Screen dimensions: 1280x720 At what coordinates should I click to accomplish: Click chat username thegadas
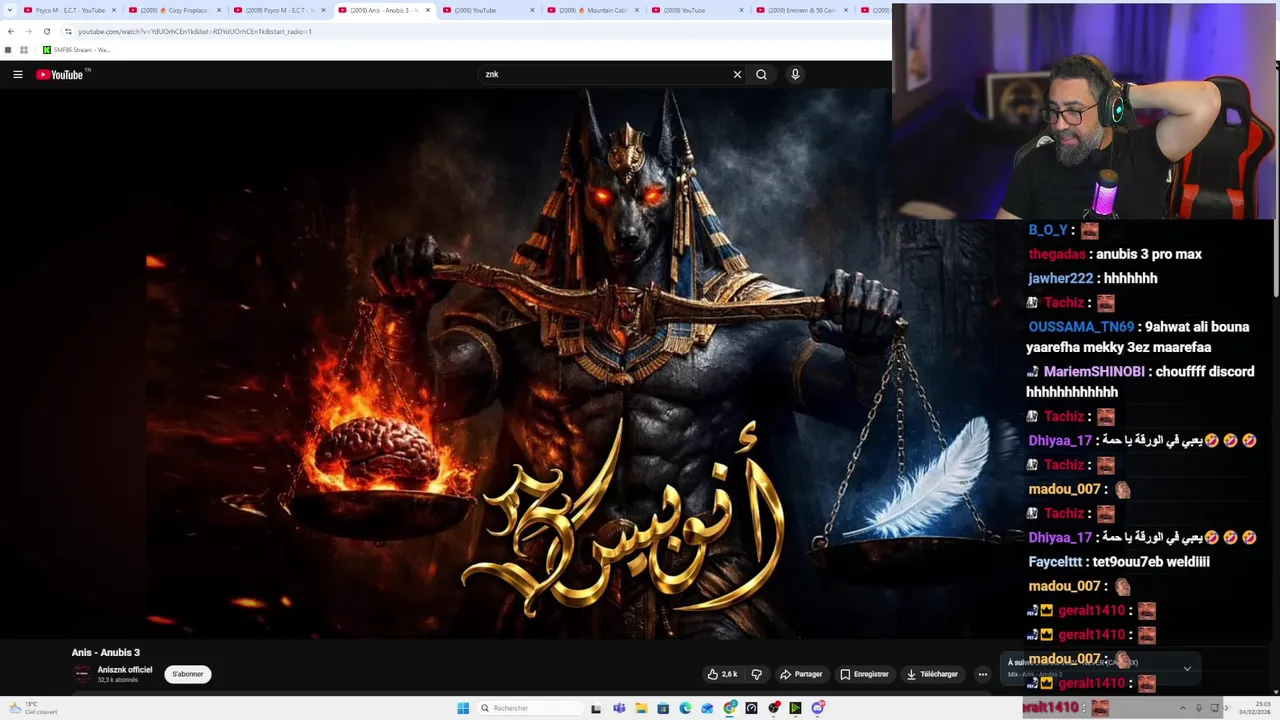point(1057,254)
